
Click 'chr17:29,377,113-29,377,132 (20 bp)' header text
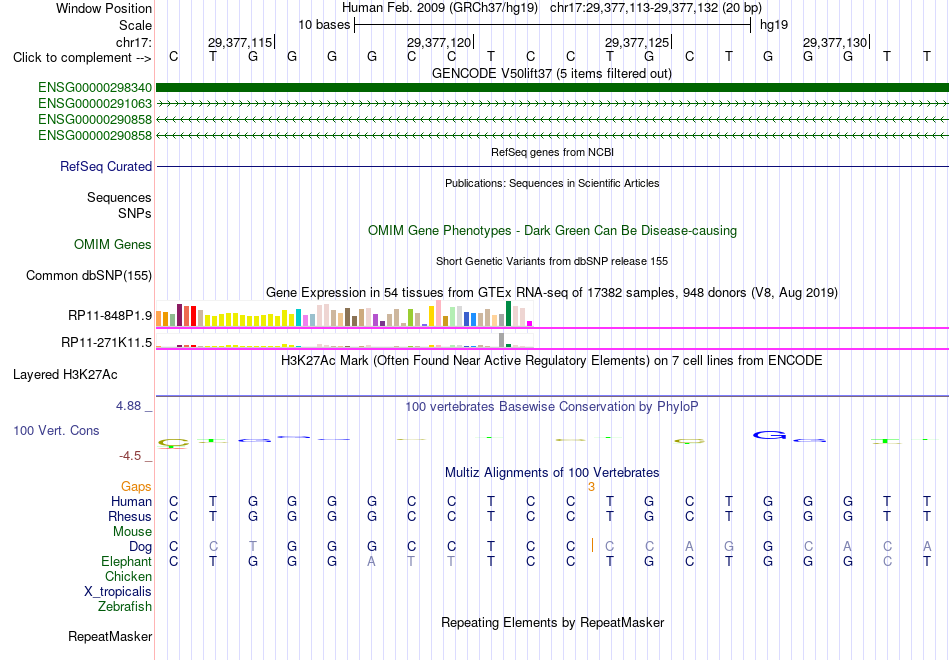coord(656,8)
